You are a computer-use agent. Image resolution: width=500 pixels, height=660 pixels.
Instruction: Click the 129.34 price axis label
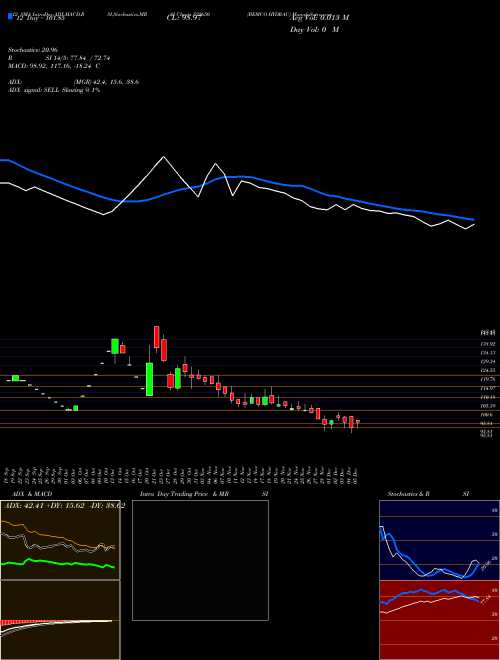click(x=487, y=362)
